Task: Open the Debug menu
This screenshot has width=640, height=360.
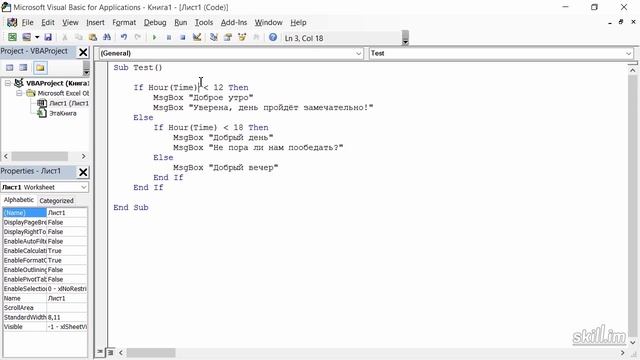Action: coord(155,22)
